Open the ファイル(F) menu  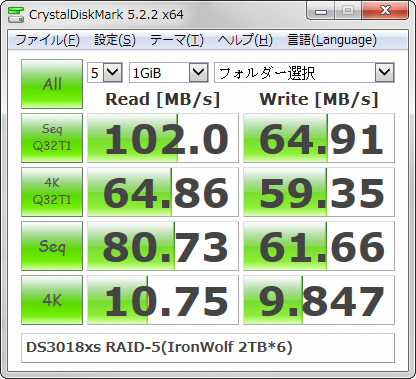pyautogui.click(x=47, y=40)
